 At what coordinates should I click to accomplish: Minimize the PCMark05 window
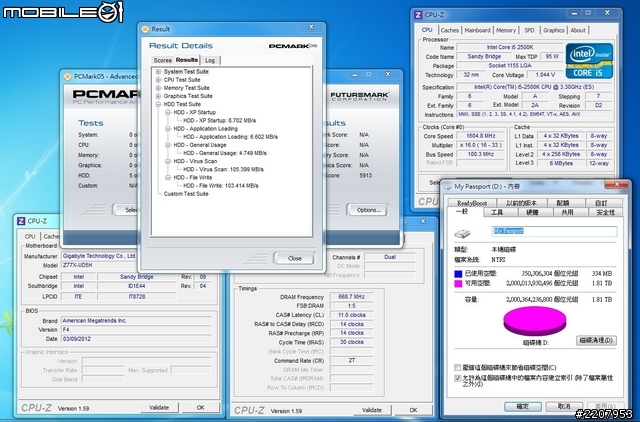(354, 74)
